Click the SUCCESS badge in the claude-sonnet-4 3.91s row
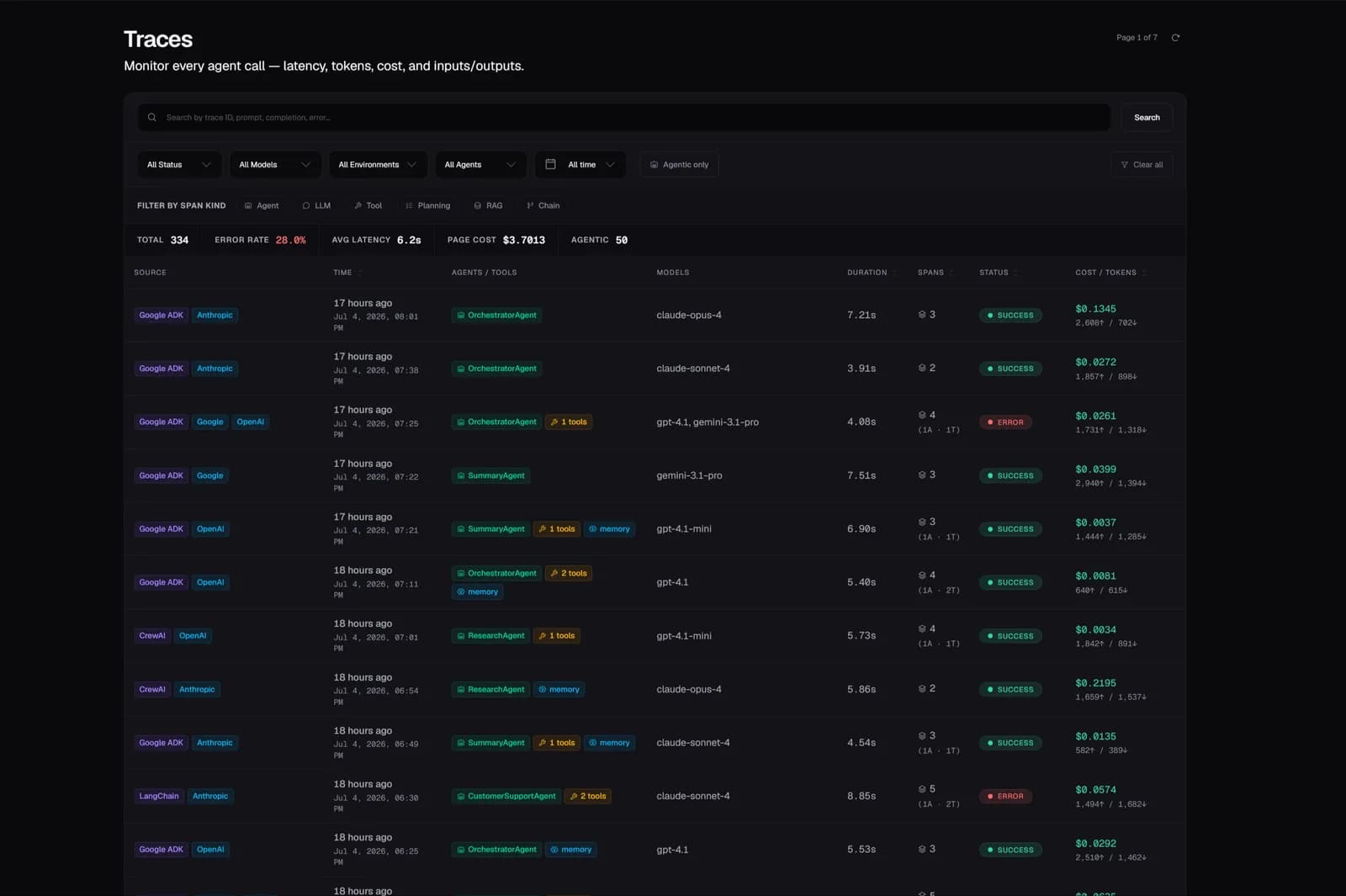This screenshot has height=896, width=1346. [1010, 369]
